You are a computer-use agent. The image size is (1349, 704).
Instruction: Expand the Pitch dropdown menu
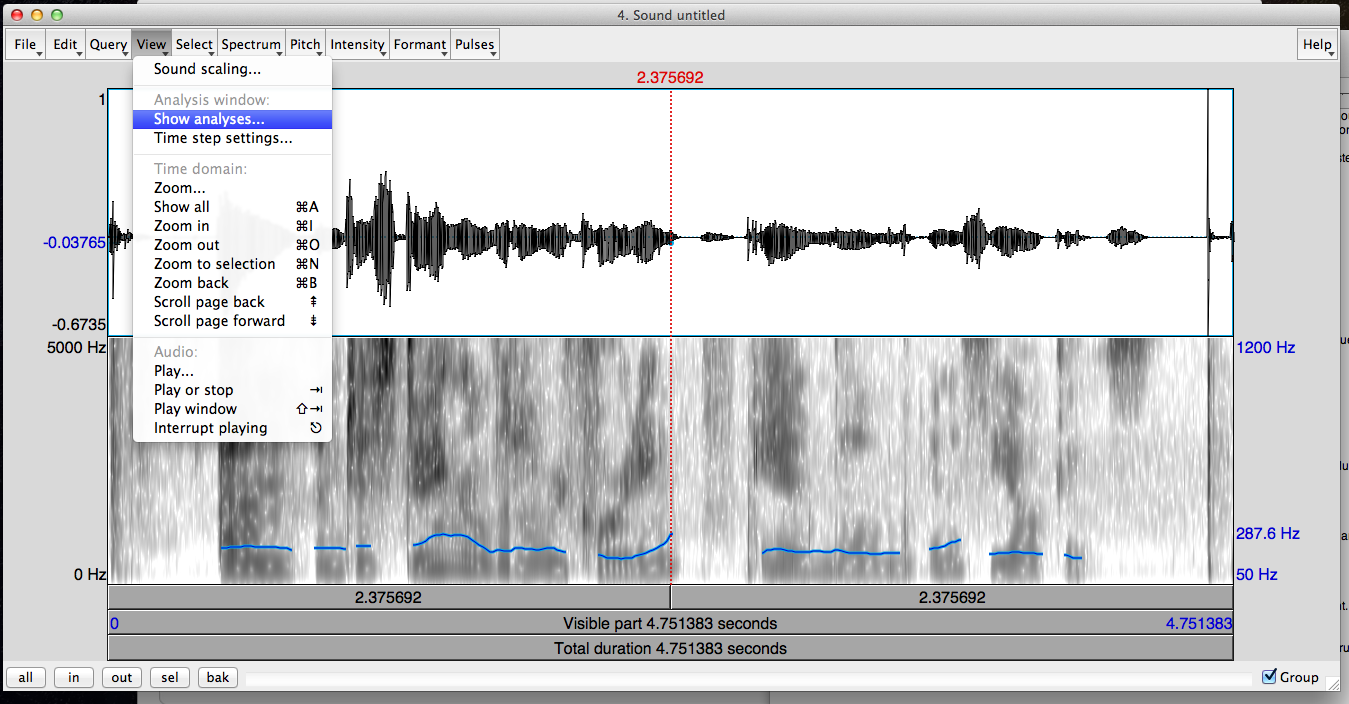click(x=305, y=44)
